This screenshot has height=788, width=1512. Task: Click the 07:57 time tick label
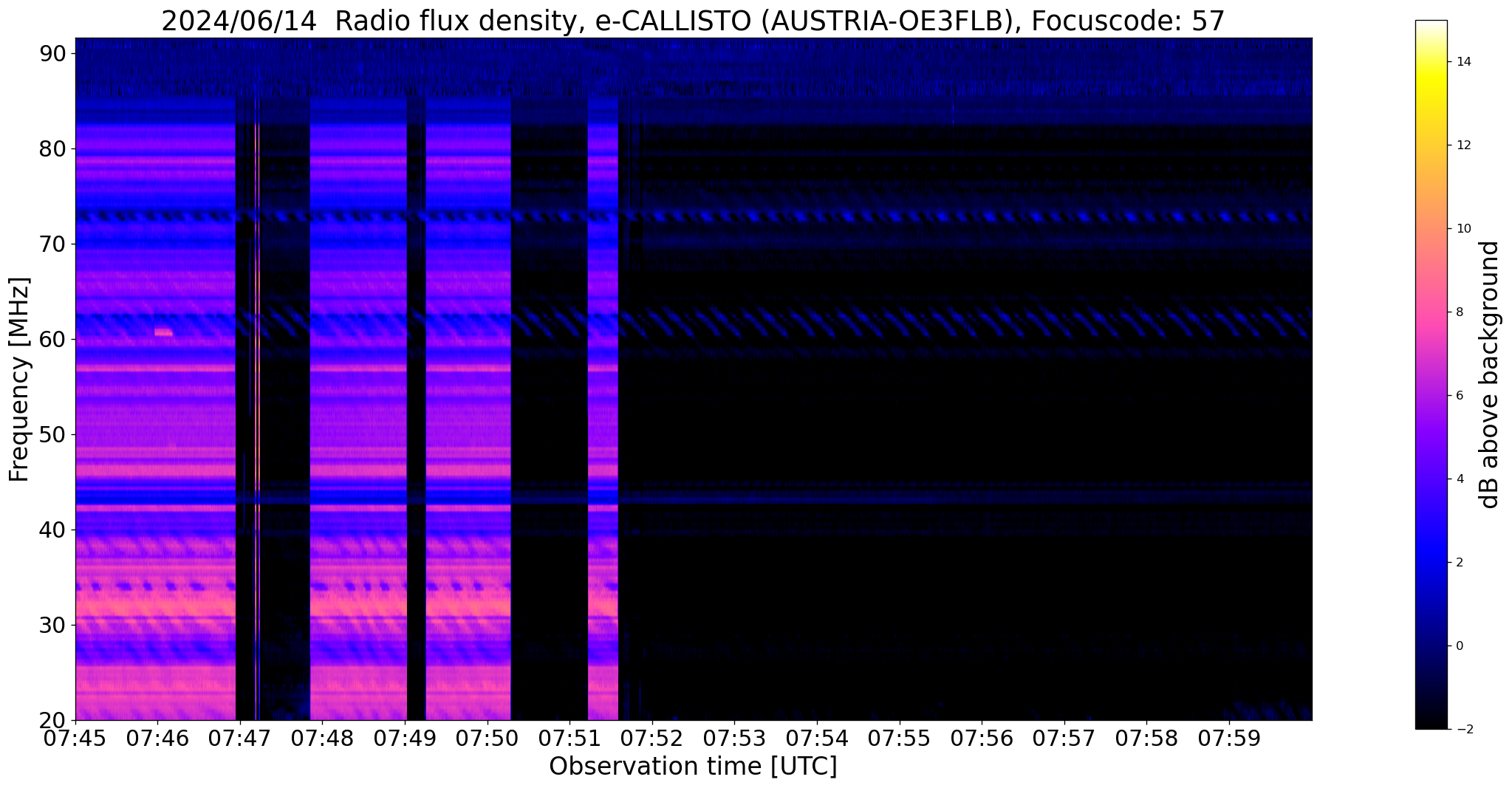[1064, 738]
